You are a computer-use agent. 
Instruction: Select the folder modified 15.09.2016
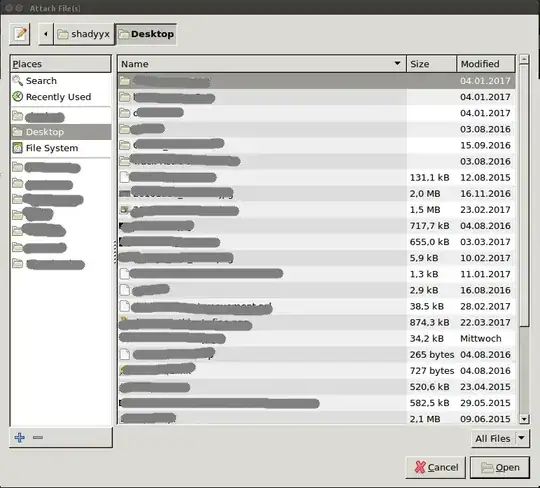(316, 145)
